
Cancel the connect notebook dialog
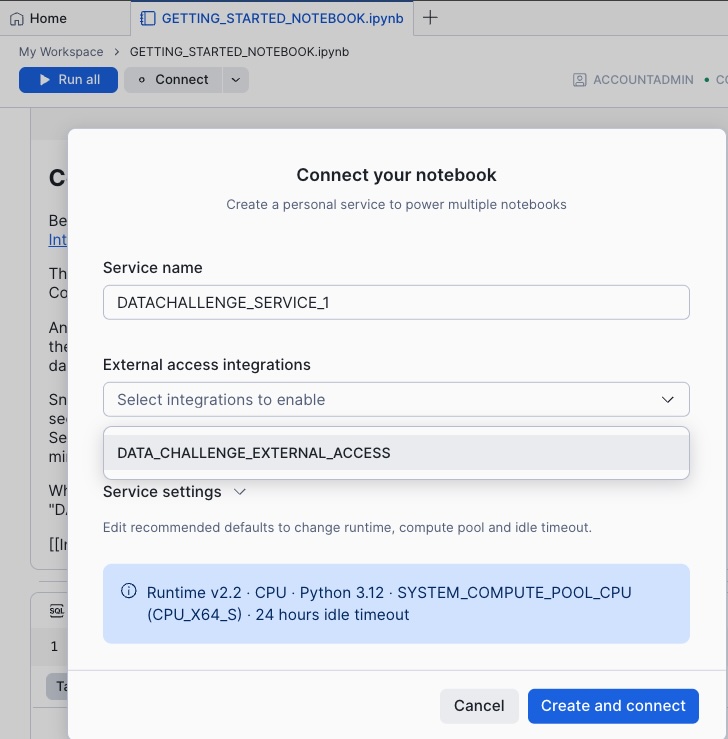coord(479,705)
